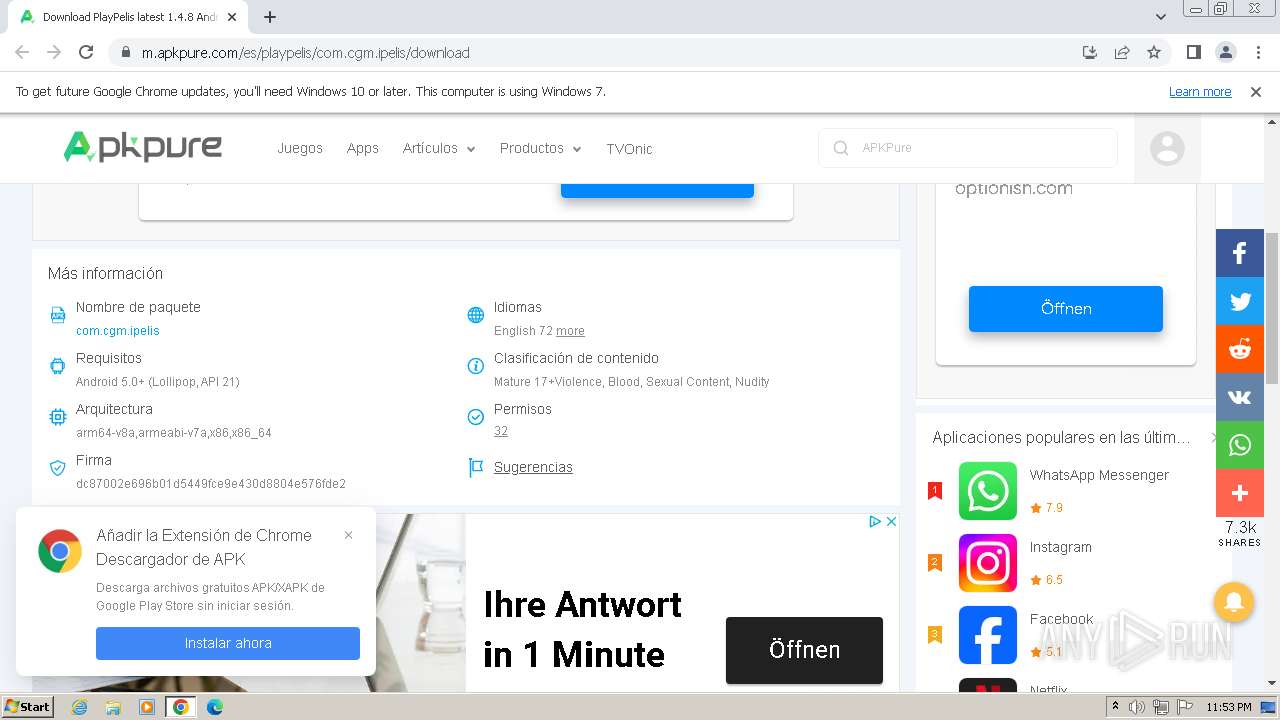Close the banner ad with X
The height and width of the screenshot is (720, 1280).
(x=891, y=521)
